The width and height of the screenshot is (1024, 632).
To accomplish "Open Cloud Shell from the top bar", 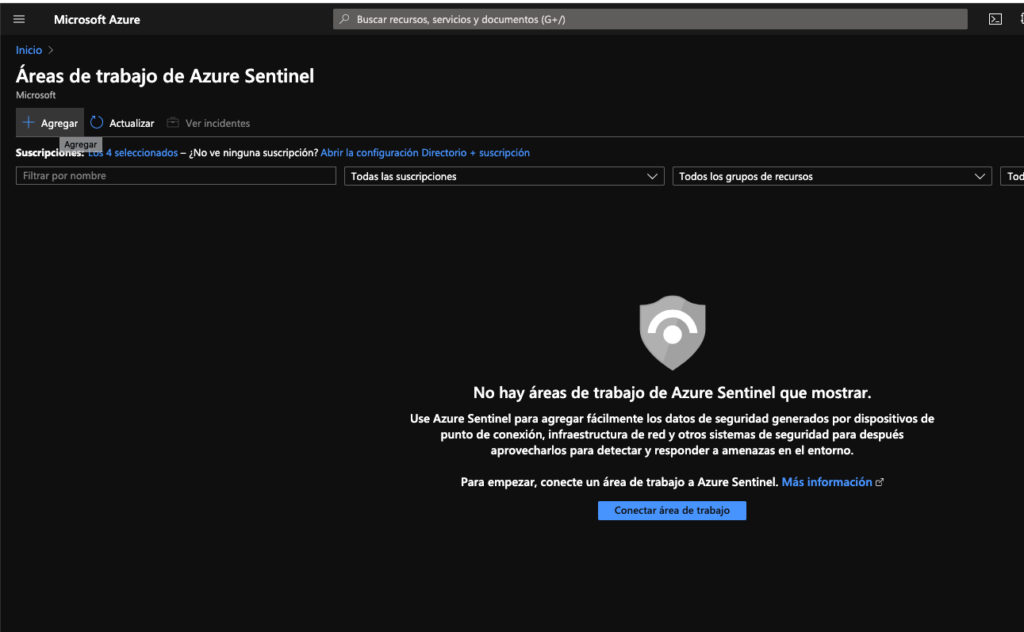I will [995, 19].
